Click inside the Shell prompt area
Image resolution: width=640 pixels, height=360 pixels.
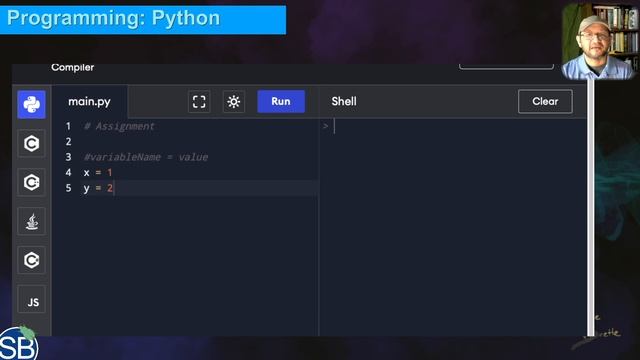click(x=452, y=227)
